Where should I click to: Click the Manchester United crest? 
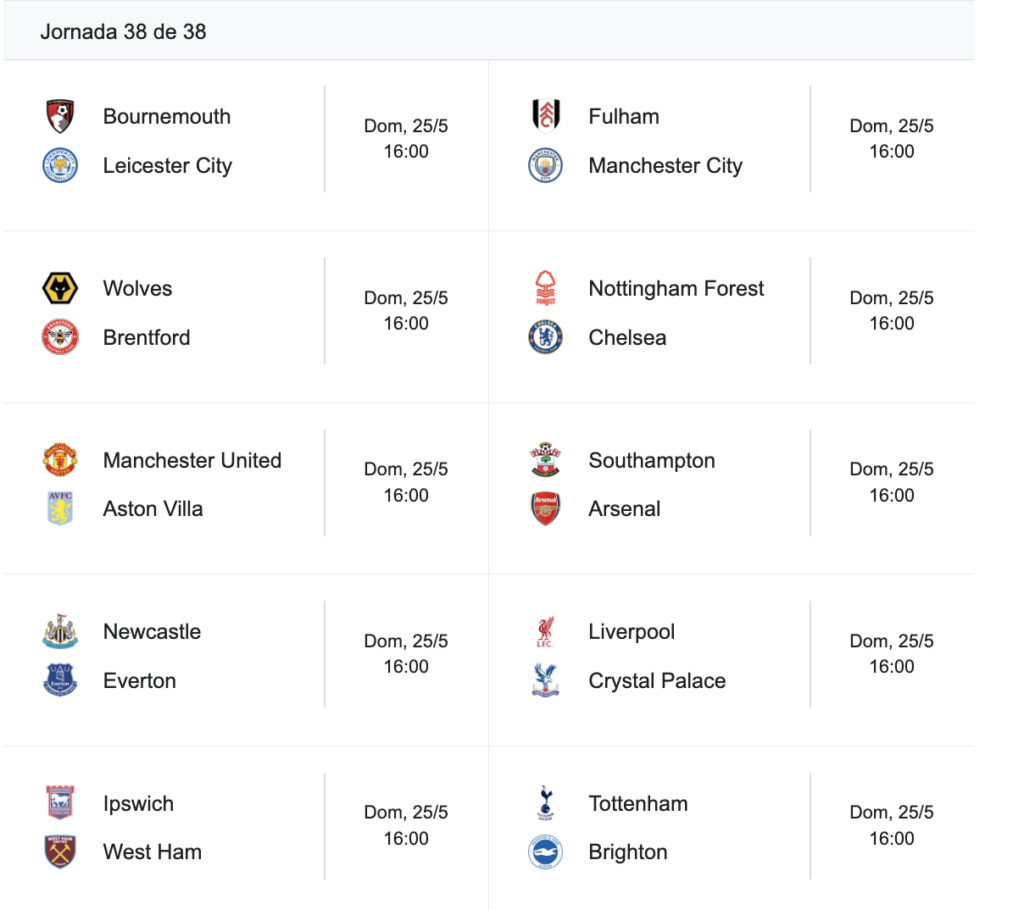(x=60, y=460)
